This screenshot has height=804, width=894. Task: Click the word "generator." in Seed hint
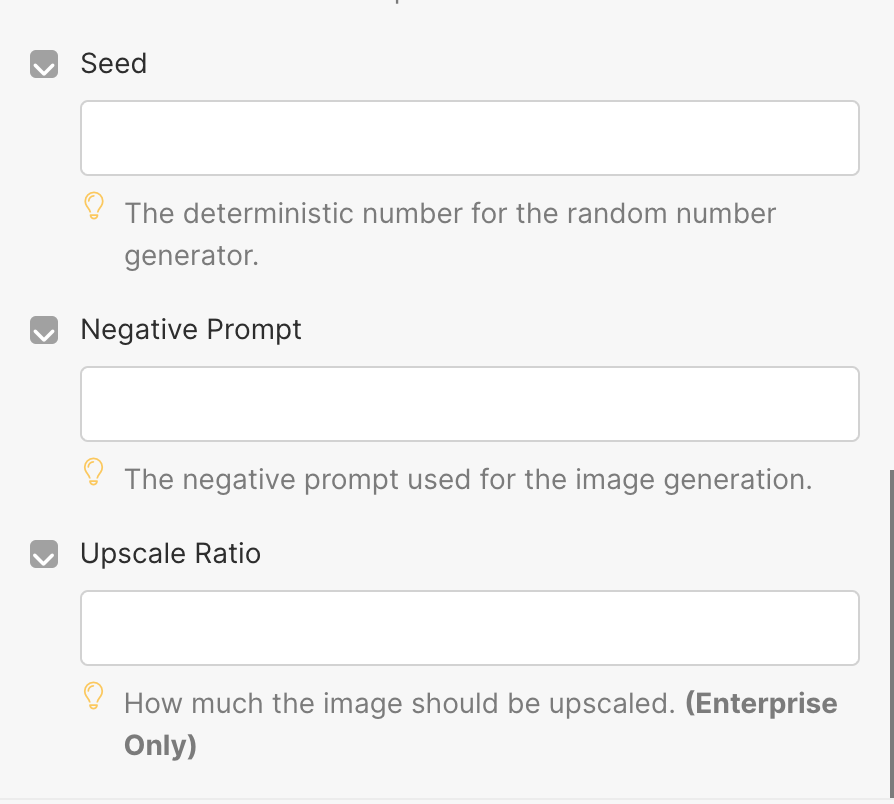tap(191, 256)
